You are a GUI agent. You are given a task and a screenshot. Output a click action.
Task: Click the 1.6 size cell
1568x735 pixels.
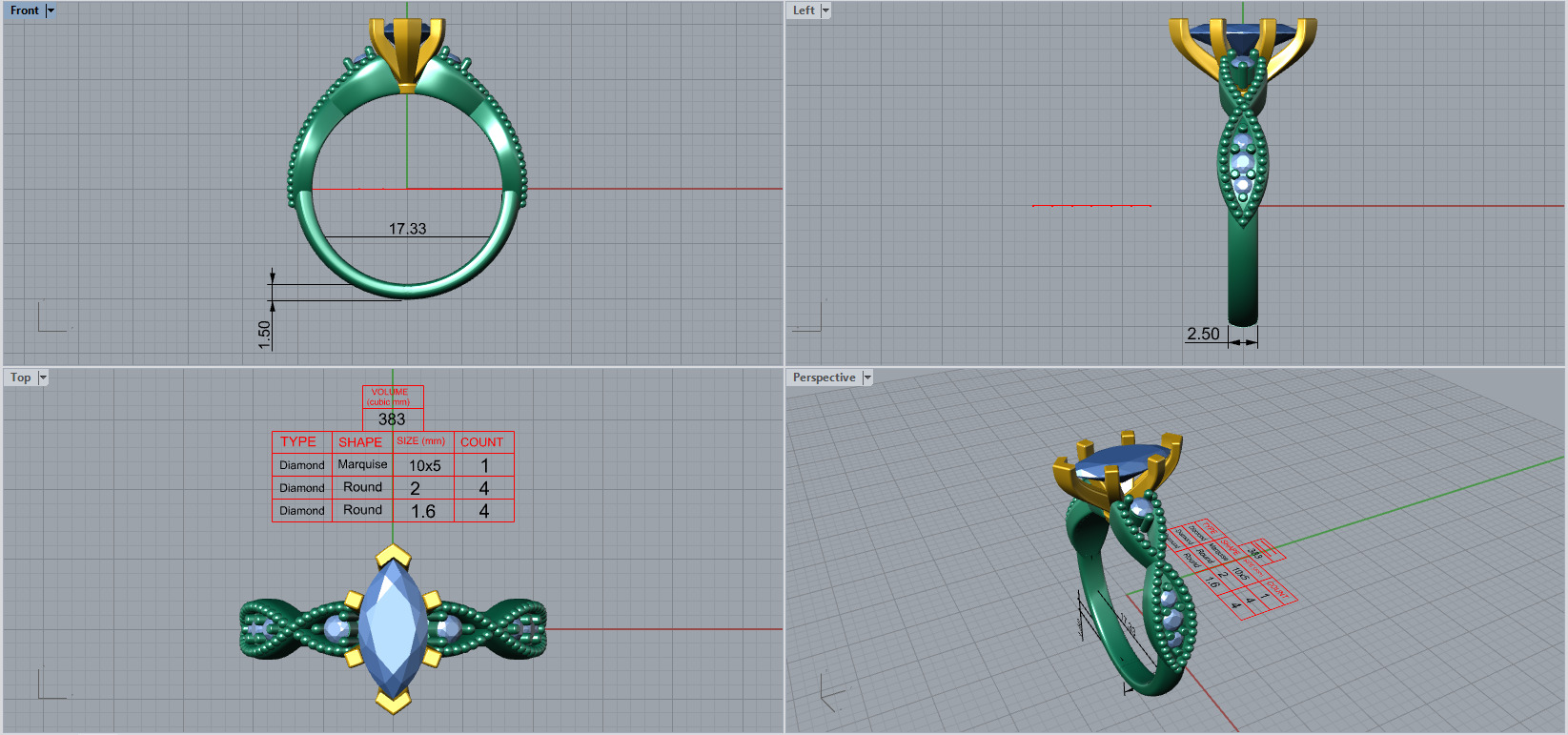[423, 511]
